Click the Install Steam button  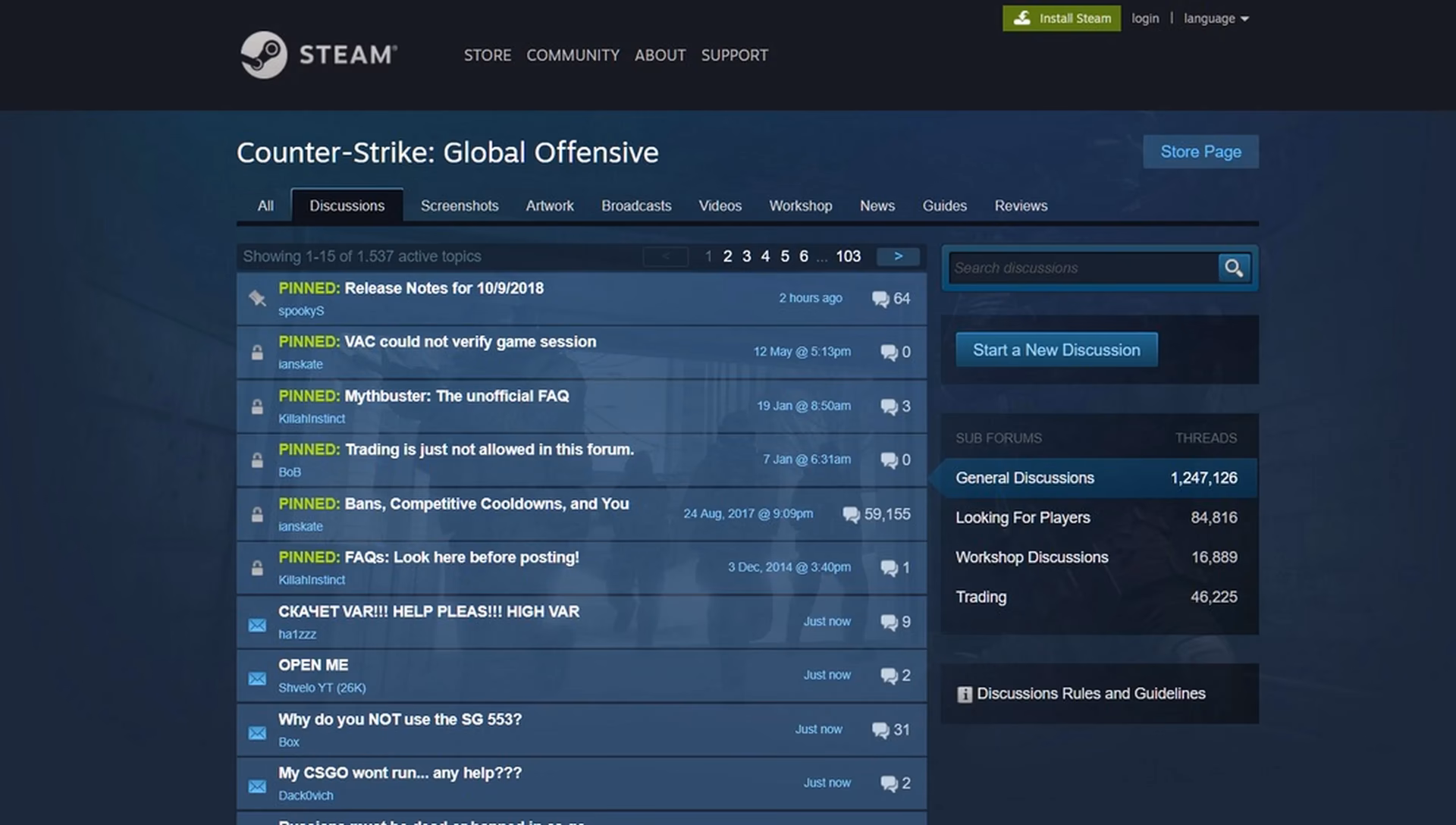pos(1062,18)
